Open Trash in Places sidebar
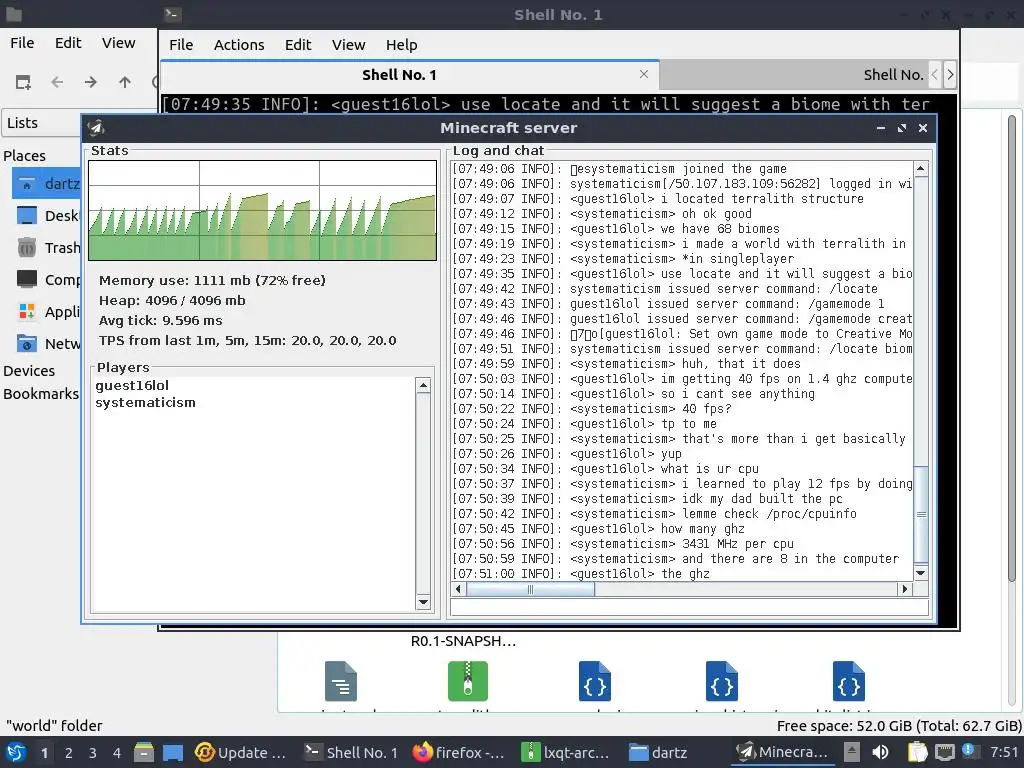This screenshot has height=768, width=1024. (46, 248)
